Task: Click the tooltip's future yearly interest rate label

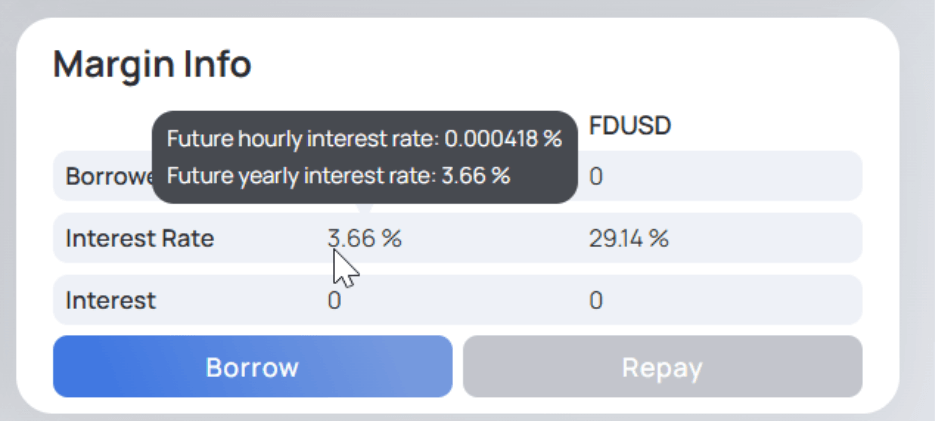Action: click(302, 176)
